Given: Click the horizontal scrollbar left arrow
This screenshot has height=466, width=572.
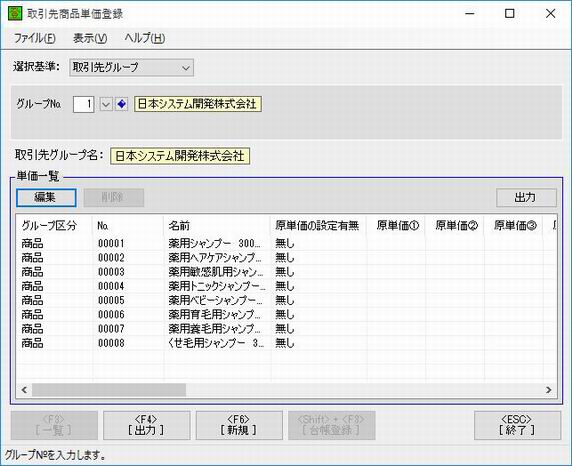Looking at the screenshot, I should [x=24, y=390].
